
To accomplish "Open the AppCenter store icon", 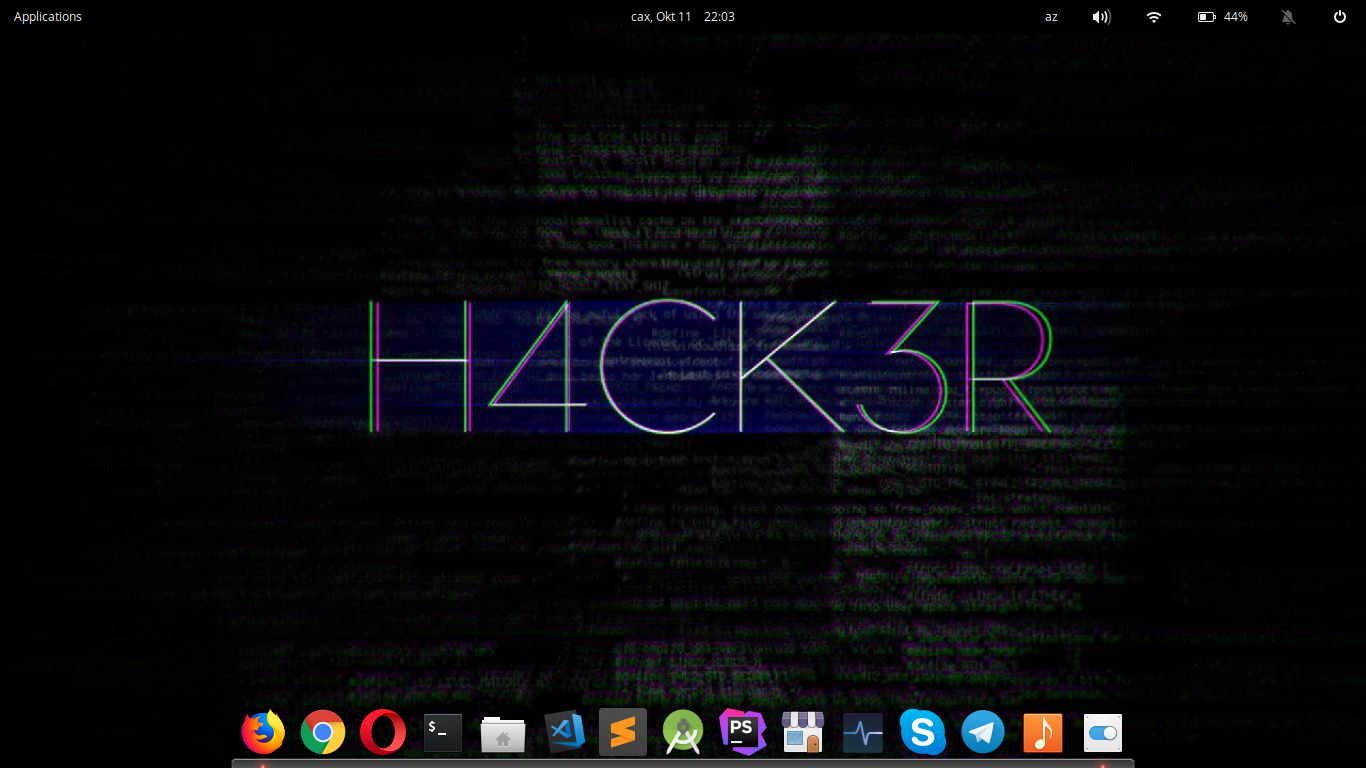I will (x=802, y=733).
